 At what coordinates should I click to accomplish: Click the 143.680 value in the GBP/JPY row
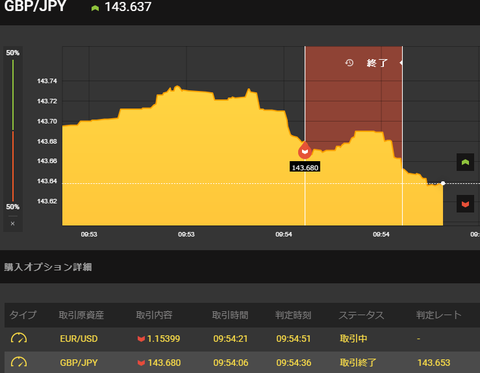point(164,363)
